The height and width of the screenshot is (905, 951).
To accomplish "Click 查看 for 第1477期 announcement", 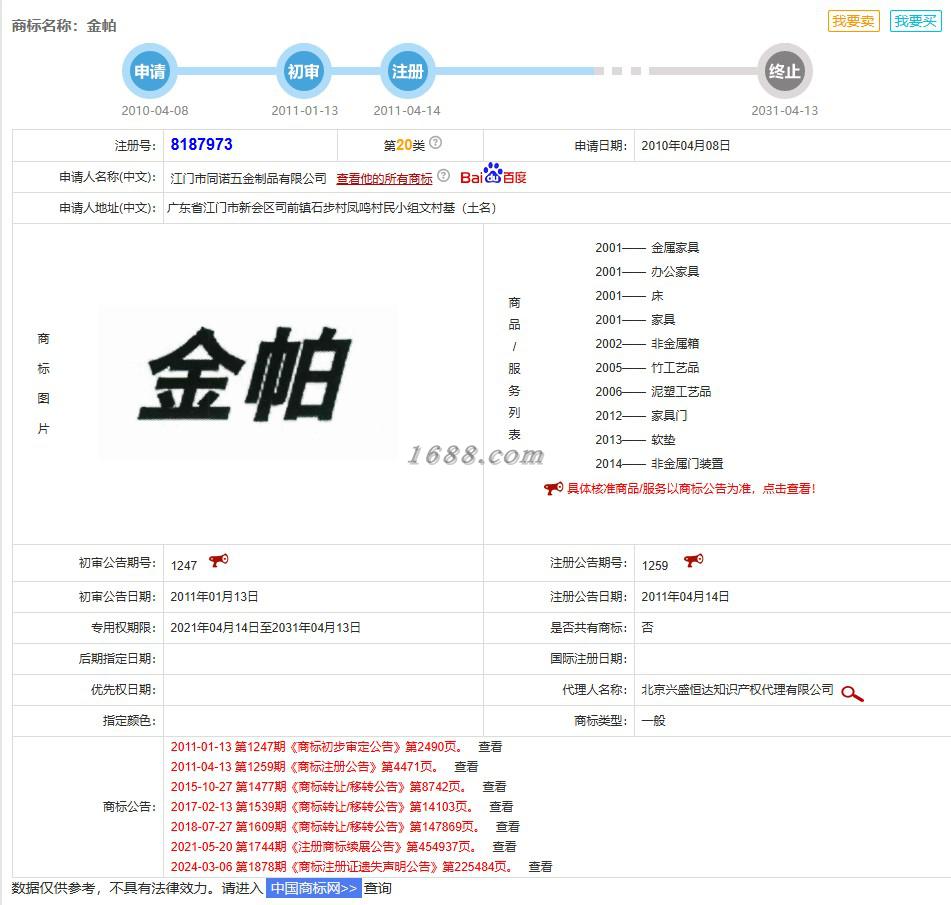I will pyautogui.click(x=494, y=787).
